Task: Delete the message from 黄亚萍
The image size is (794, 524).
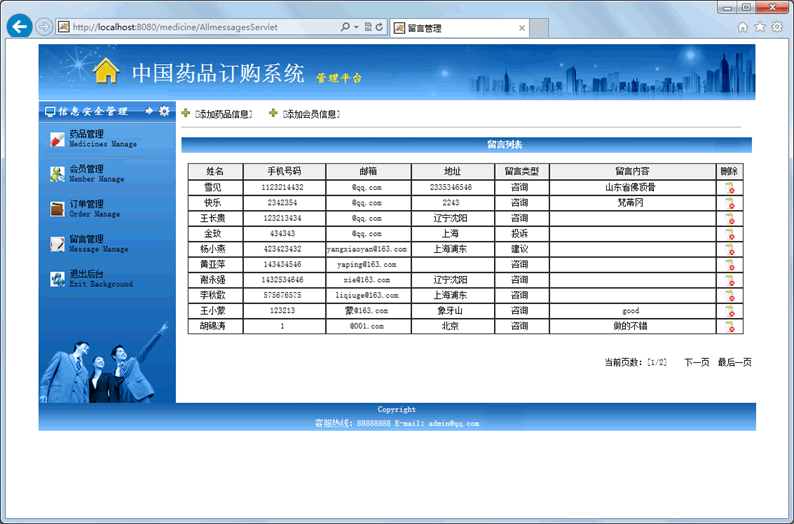Action: [730, 265]
